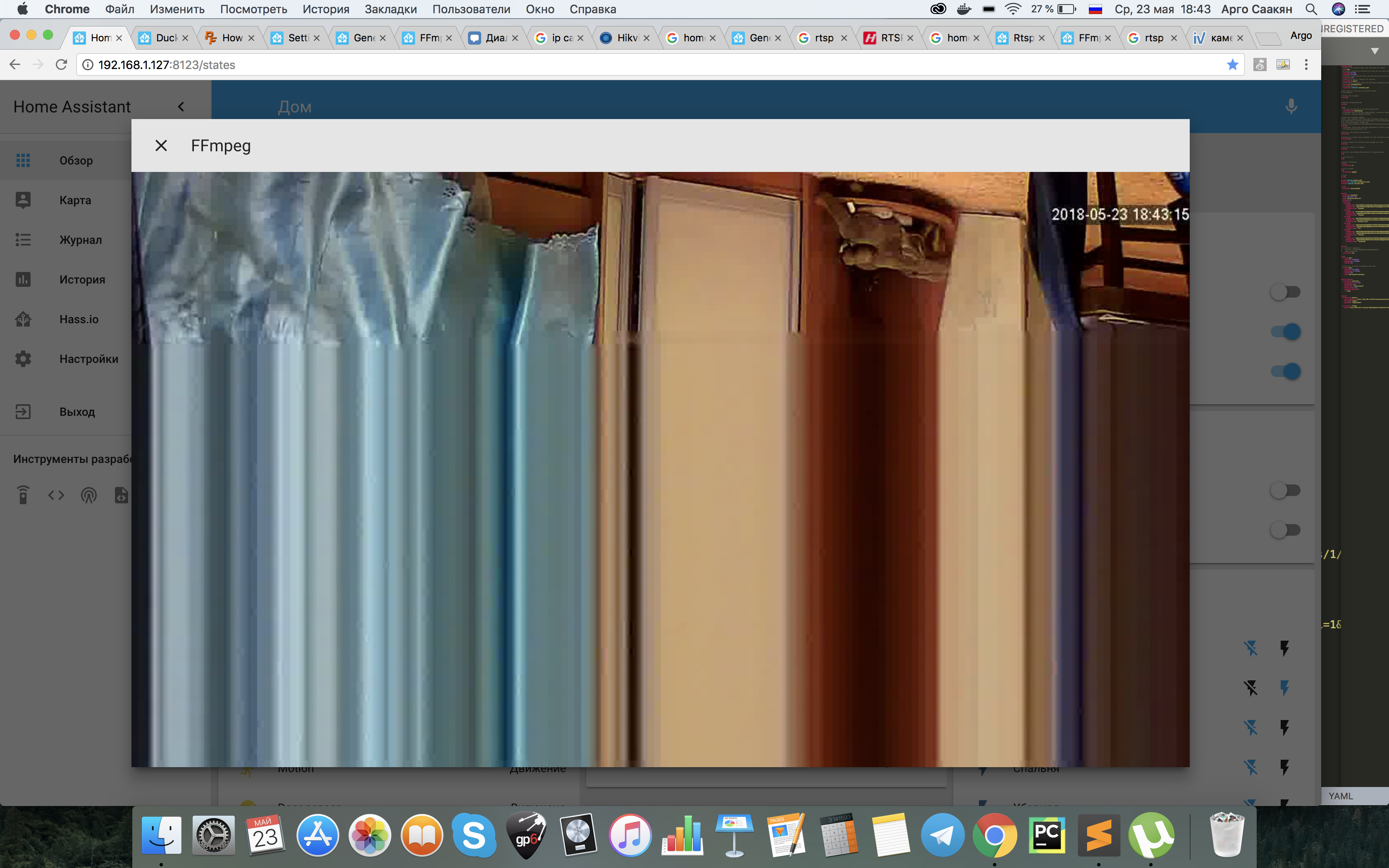Open the Карта map icon
The height and width of the screenshot is (868, 1389).
pyautogui.click(x=23, y=200)
